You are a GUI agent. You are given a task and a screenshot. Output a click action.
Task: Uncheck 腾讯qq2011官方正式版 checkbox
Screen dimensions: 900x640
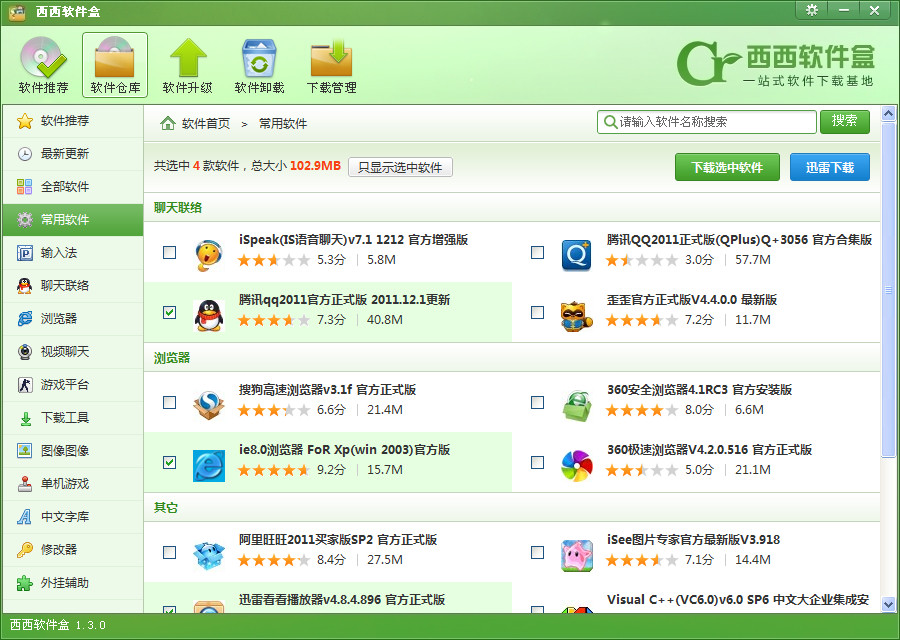pos(169,312)
